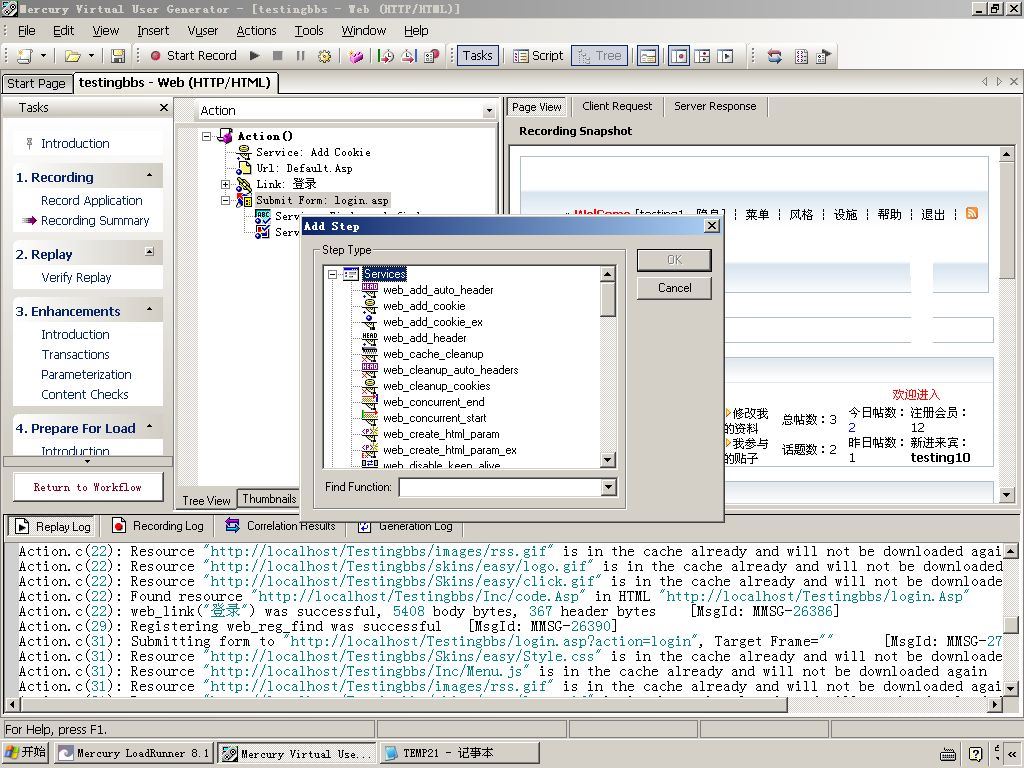The image size is (1024, 768).
Task: Toggle the Tree view button
Action: [x=600, y=56]
